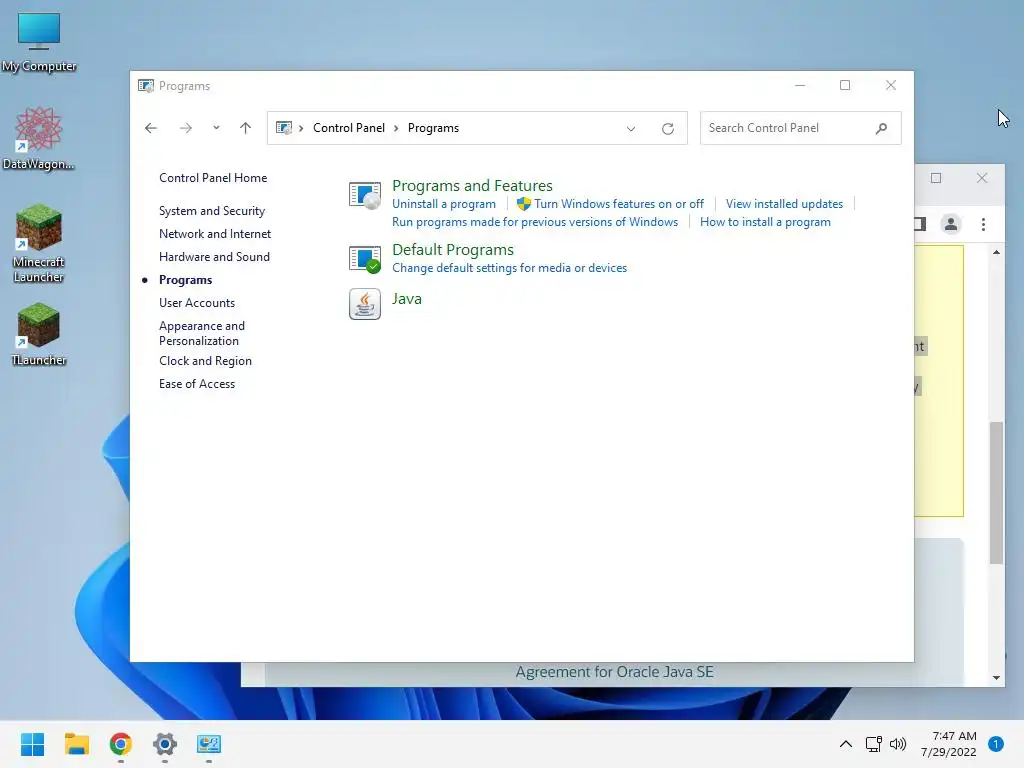Viewport: 1024px width, 768px height.
Task: Click Run programs made for previous versions
Action: pos(535,222)
